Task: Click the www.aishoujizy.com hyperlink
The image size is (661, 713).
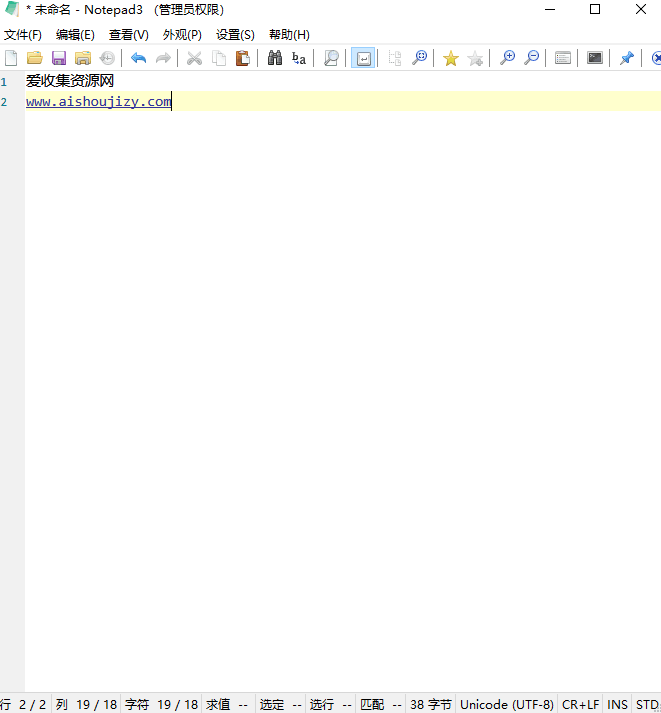Action: point(98,102)
